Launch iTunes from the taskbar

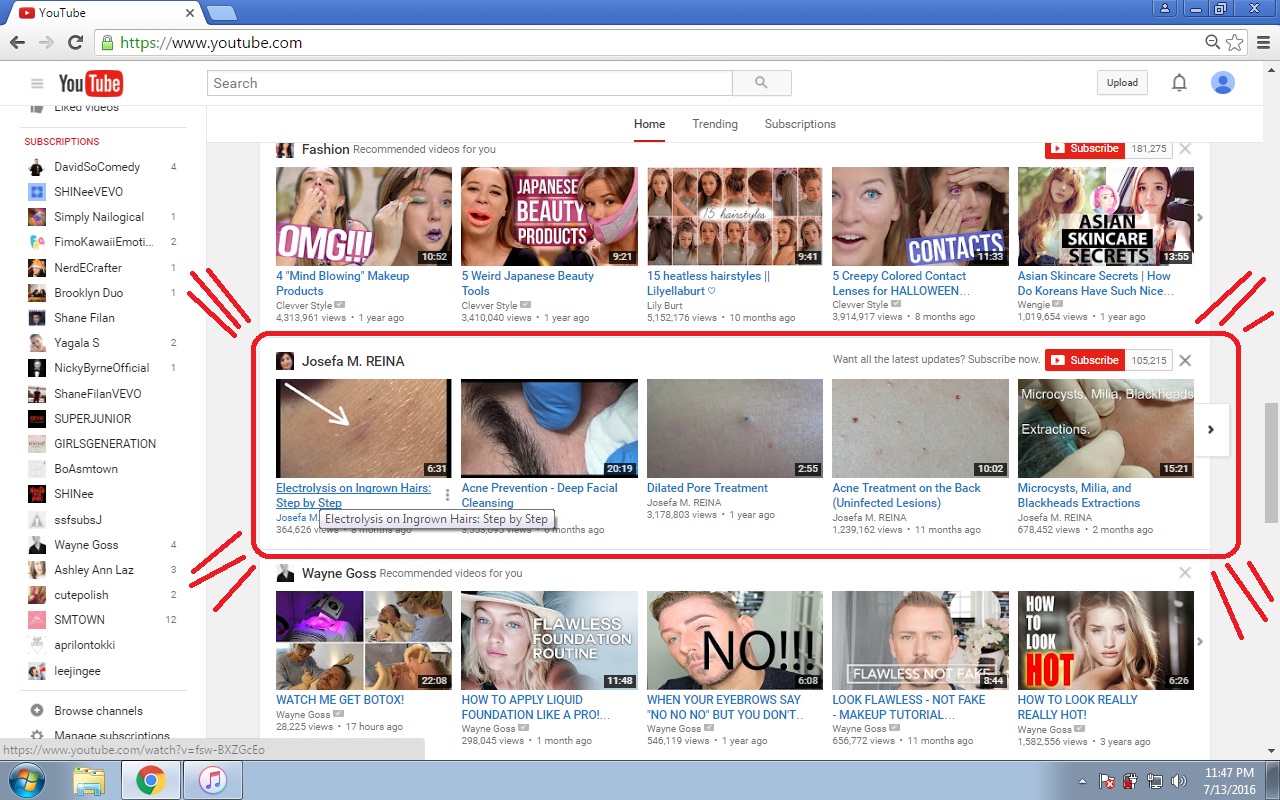pyautogui.click(x=211, y=781)
